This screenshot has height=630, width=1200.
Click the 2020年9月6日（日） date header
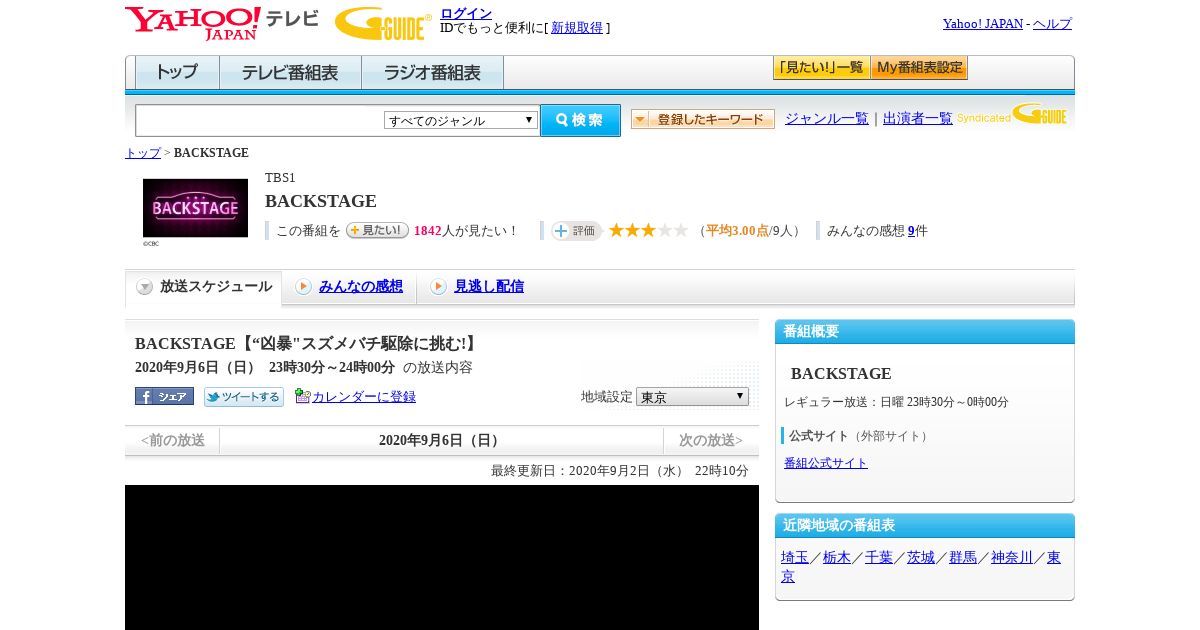click(441, 440)
